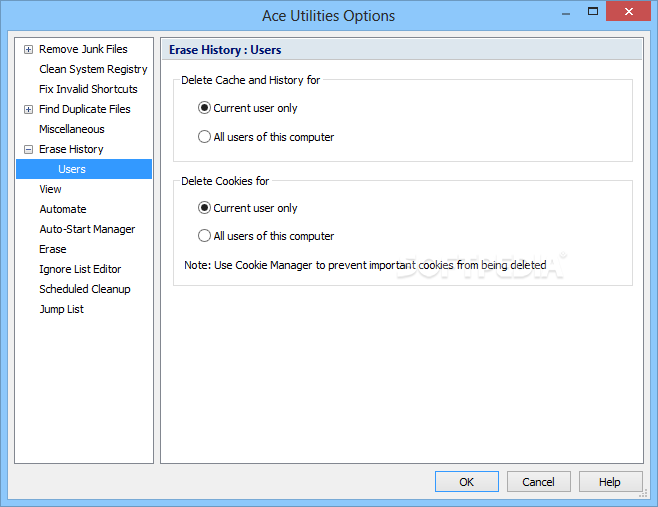Open Auto-Start Manager options
The image size is (658, 507).
tap(87, 229)
